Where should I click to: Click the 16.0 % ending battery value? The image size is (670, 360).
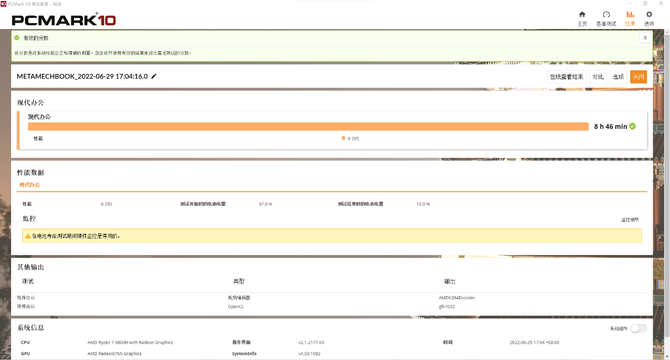(423, 204)
